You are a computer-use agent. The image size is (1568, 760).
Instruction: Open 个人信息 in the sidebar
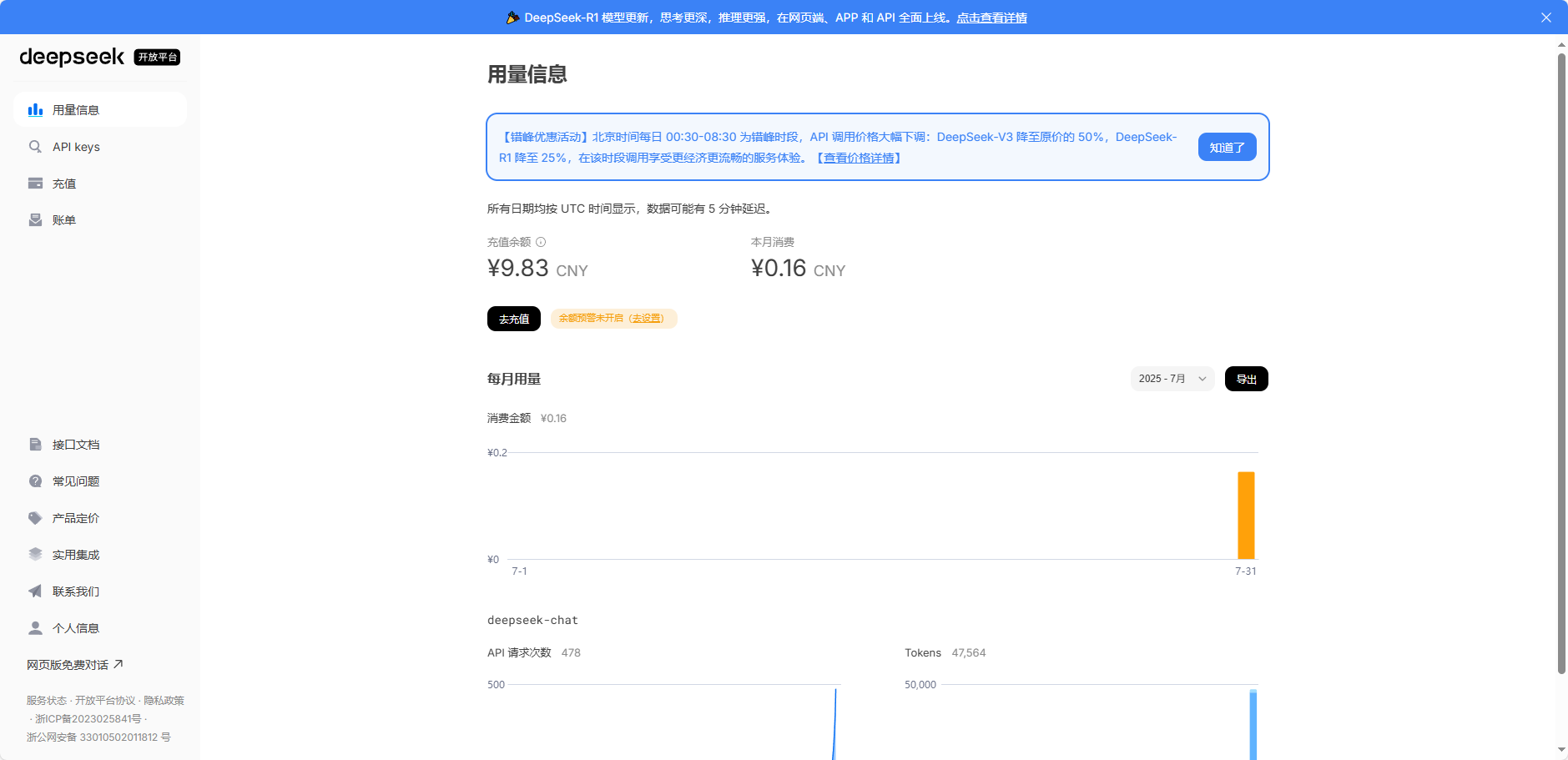(100, 628)
